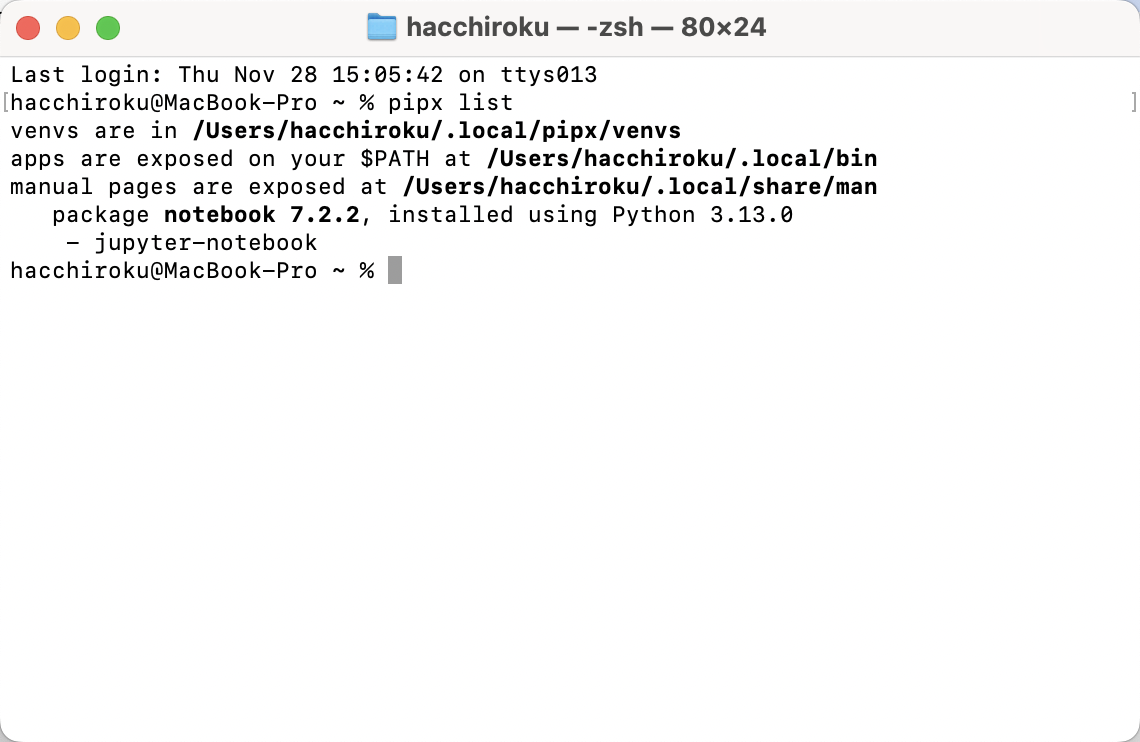Minimize the Terminal using the yellow button
1140x742 pixels.
[x=68, y=28]
